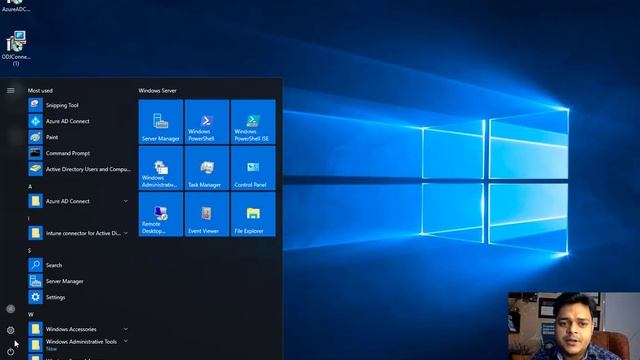Click the letter S section header
The height and width of the screenshot is (360, 640).
point(30,250)
